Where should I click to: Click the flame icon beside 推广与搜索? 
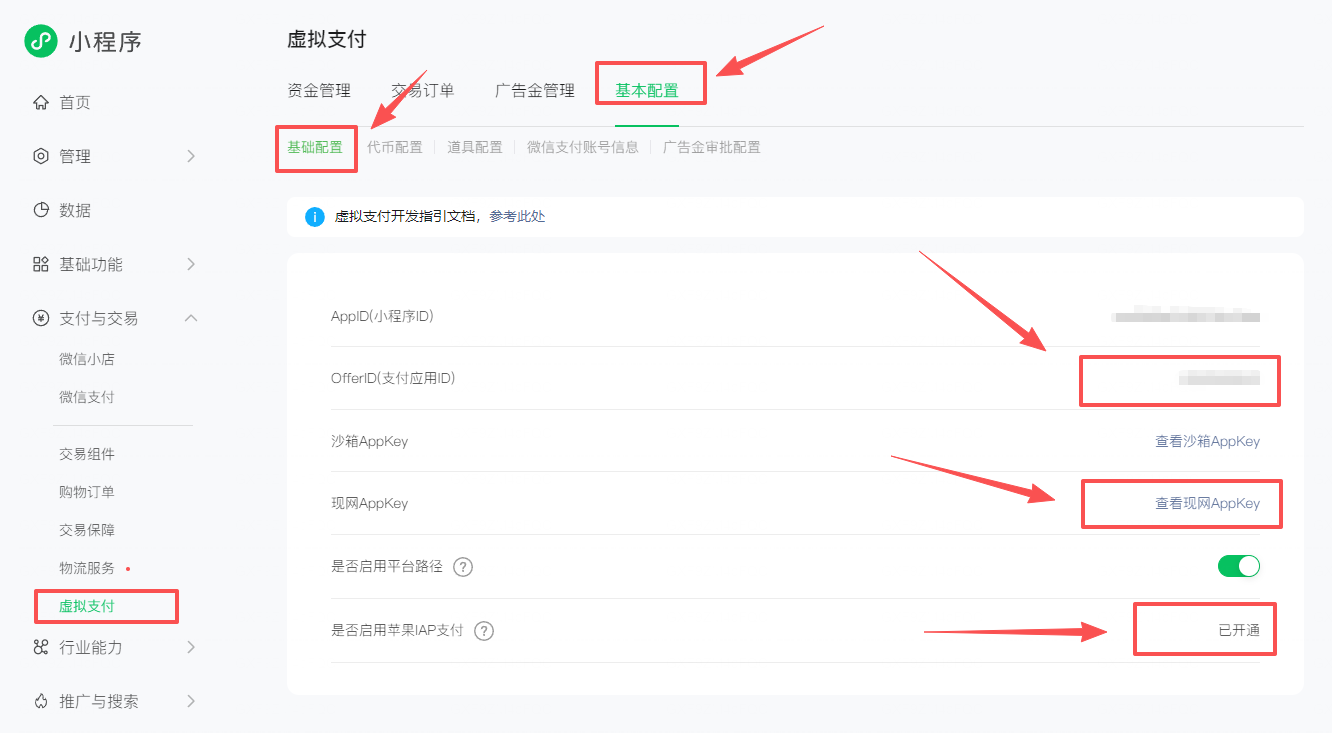tap(41, 701)
